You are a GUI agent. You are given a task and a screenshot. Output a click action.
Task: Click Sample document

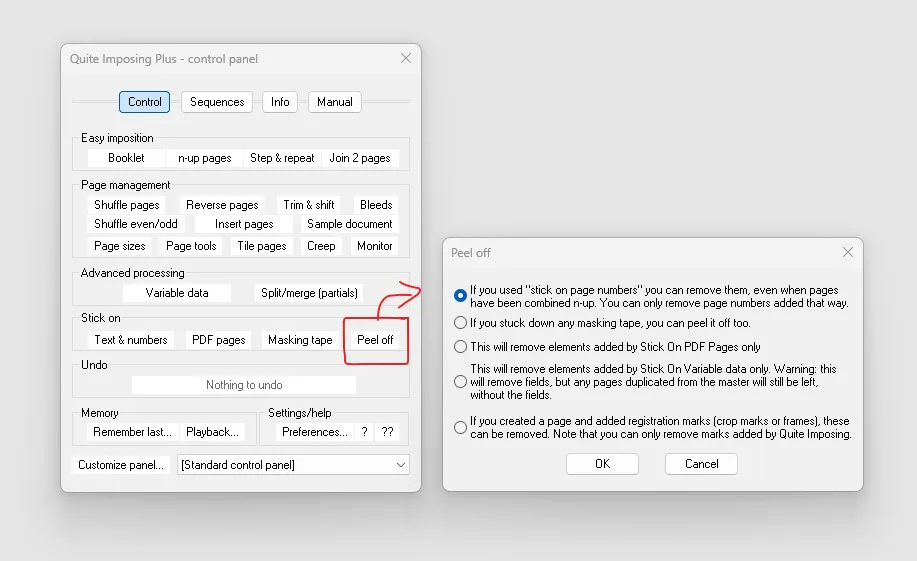click(350, 223)
